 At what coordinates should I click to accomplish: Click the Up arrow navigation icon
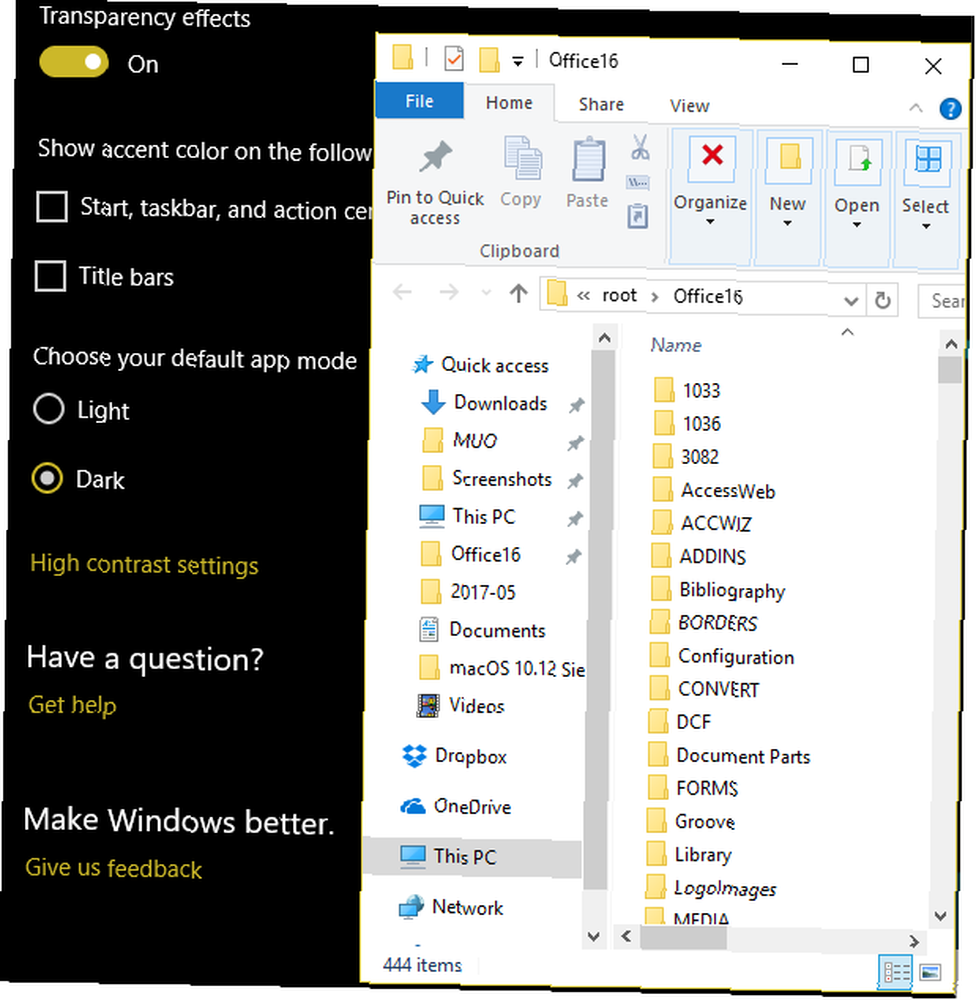point(519,293)
